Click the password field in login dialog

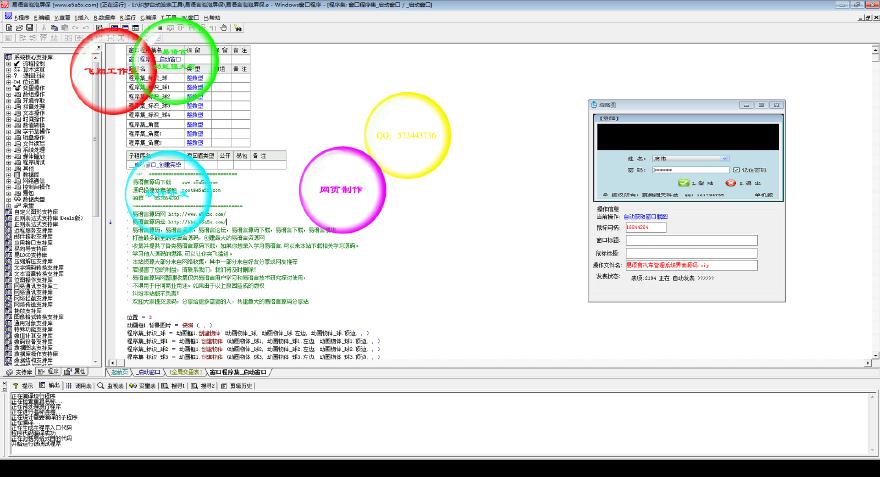coord(690,169)
